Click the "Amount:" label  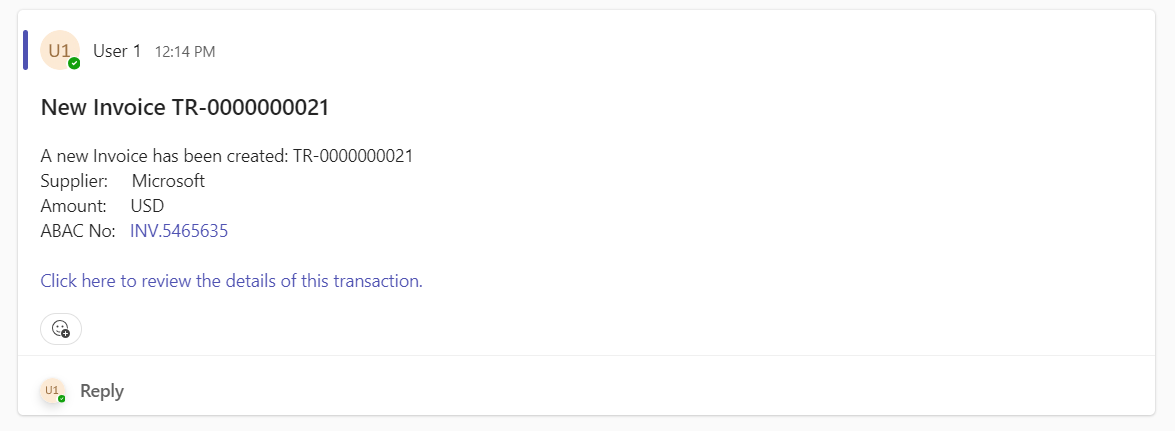[x=73, y=206]
